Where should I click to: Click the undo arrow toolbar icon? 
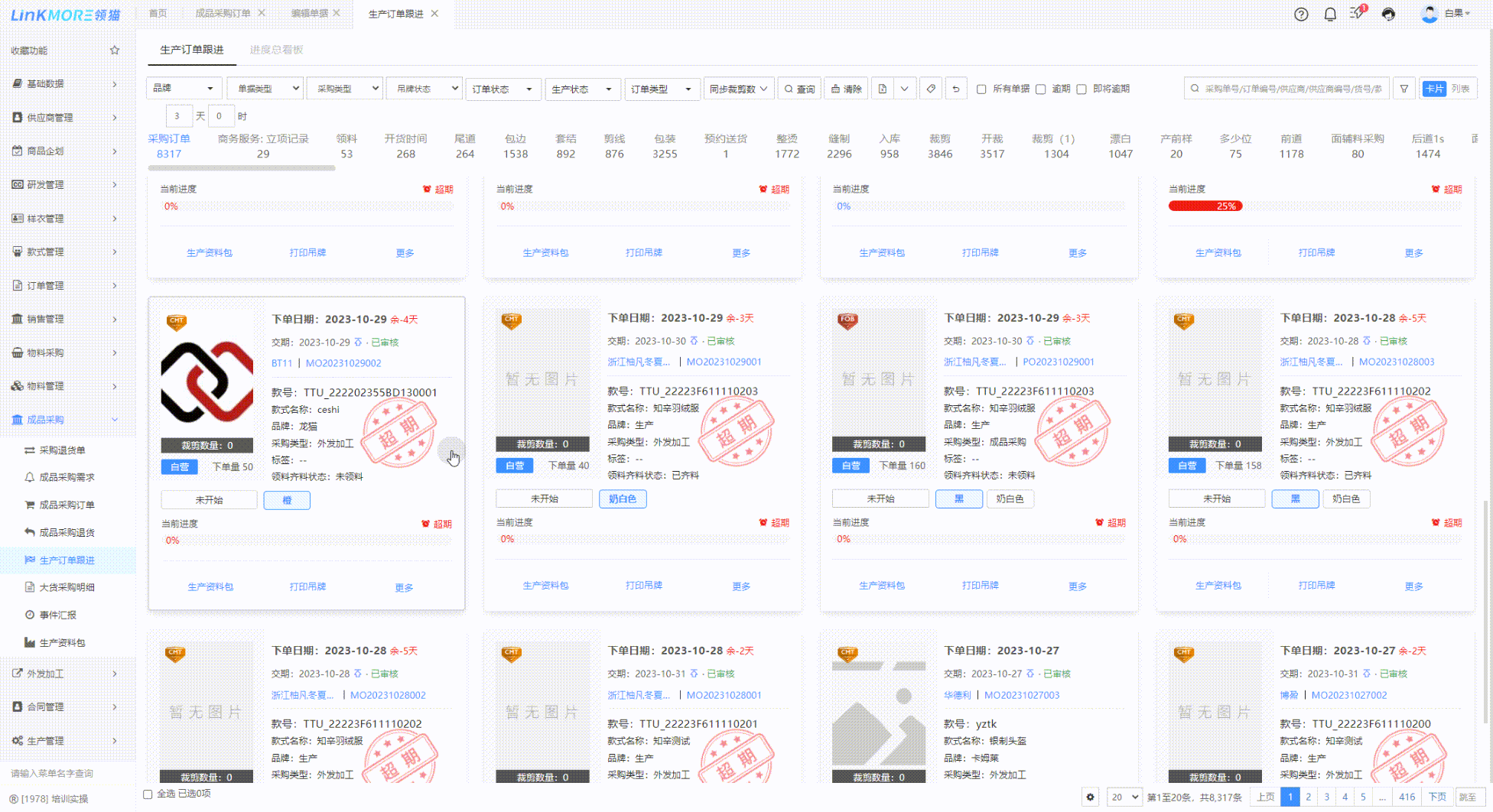point(955,89)
